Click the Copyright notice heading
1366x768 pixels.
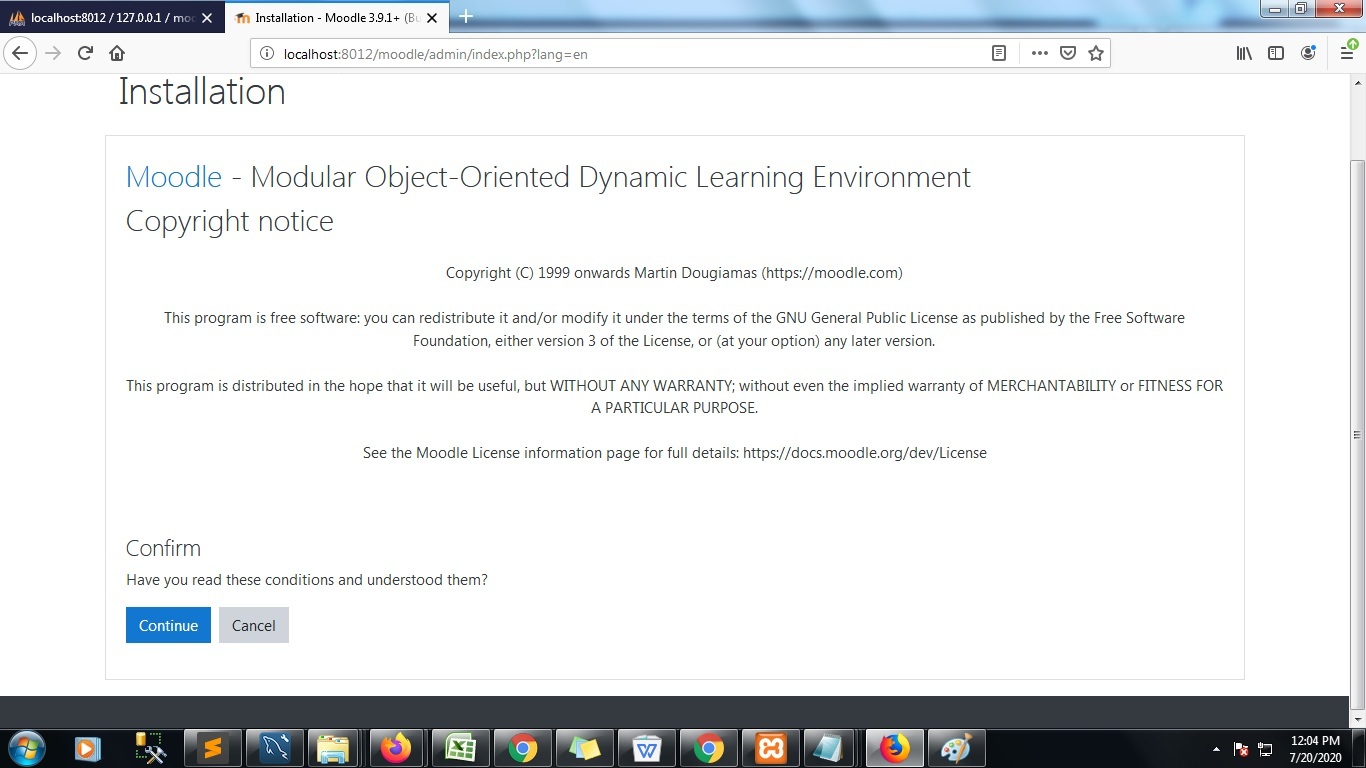pos(230,221)
